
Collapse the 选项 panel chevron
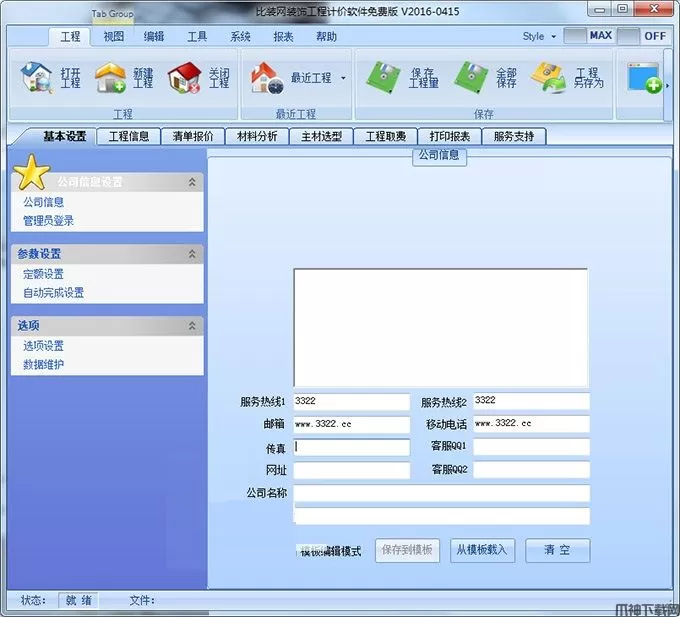click(192, 326)
